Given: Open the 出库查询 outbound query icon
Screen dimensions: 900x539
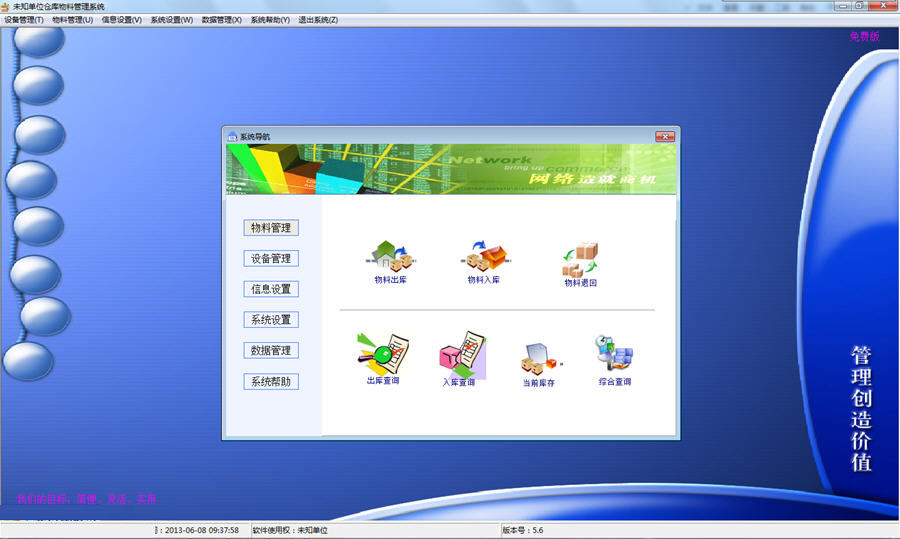Looking at the screenshot, I should click(x=383, y=355).
